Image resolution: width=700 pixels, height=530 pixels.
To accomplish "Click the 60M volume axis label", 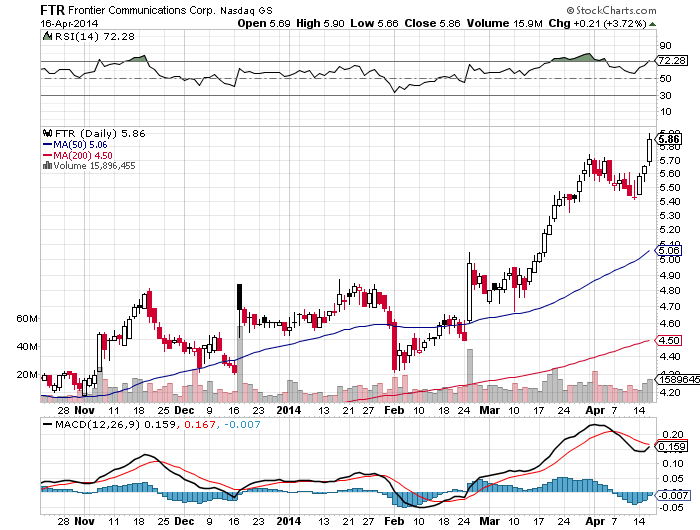I will click(x=27, y=319).
